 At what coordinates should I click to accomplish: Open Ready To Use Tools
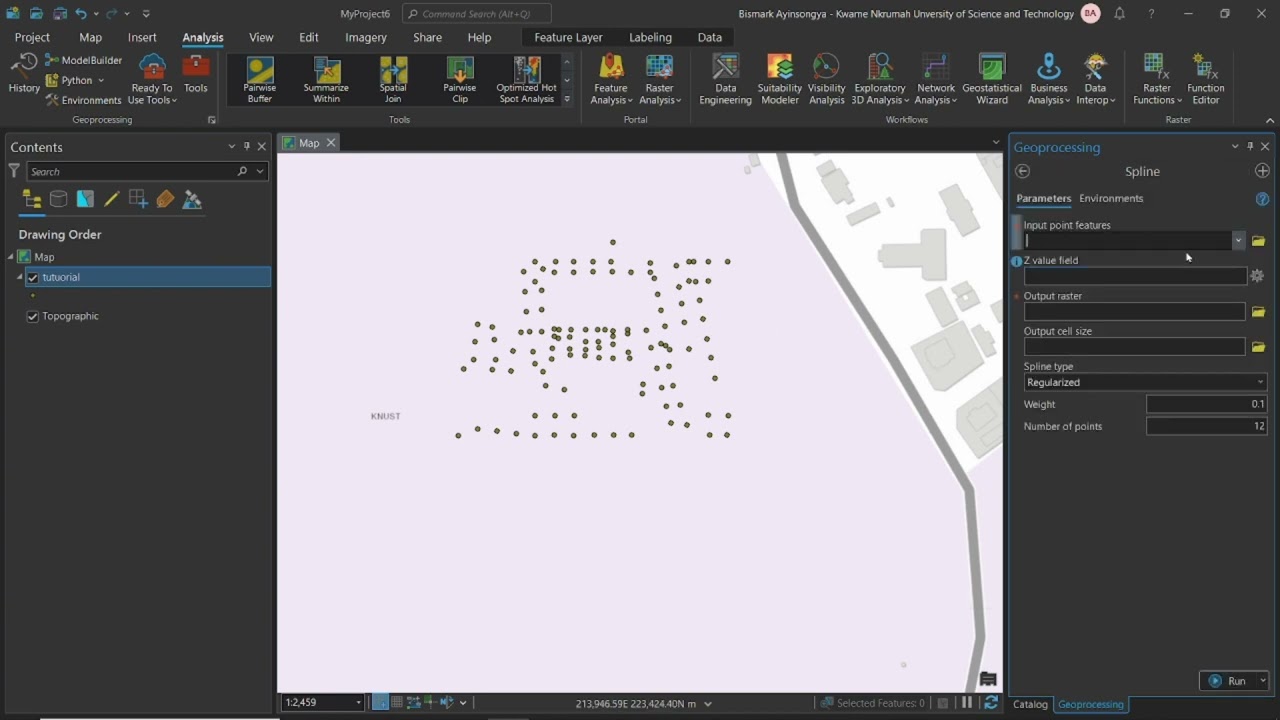click(152, 80)
